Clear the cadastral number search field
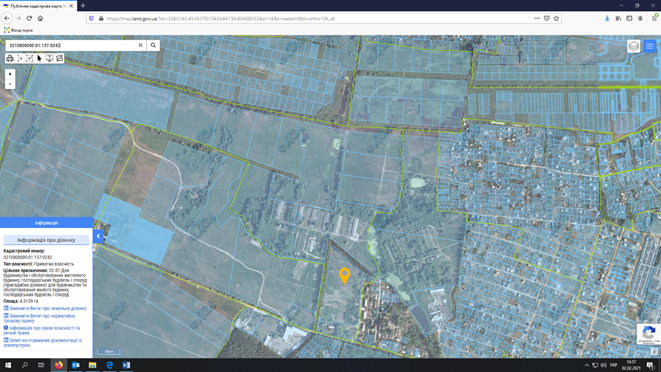Viewport: 661px width, 372px height. pyautogui.click(x=140, y=45)
